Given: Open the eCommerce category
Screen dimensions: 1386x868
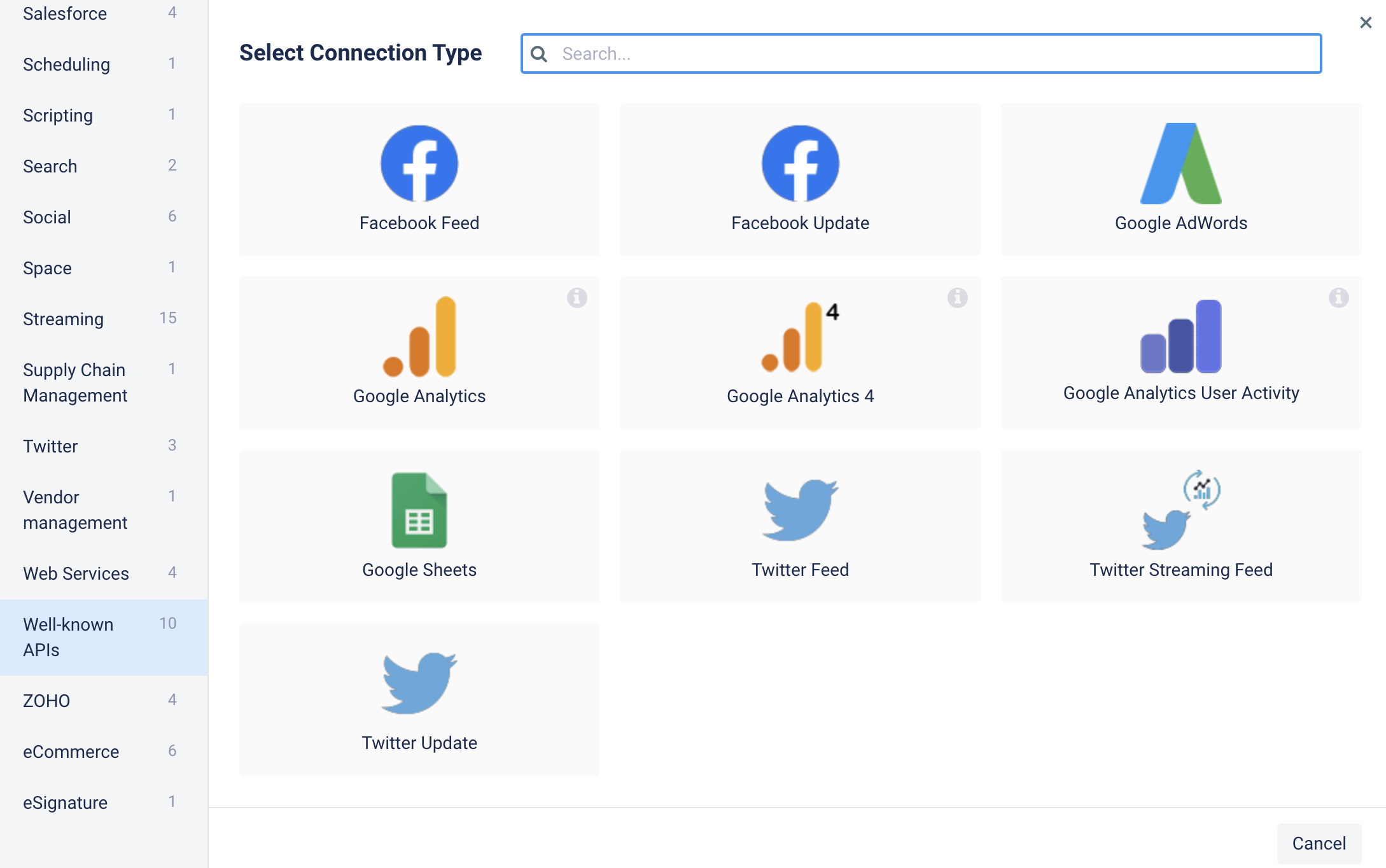Looking at the screenshot, I should pos(71,752).
